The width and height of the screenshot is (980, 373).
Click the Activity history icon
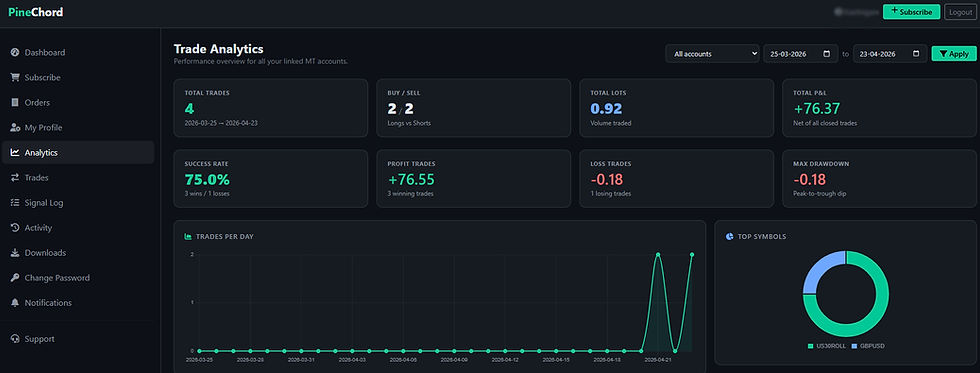(15, 227)
